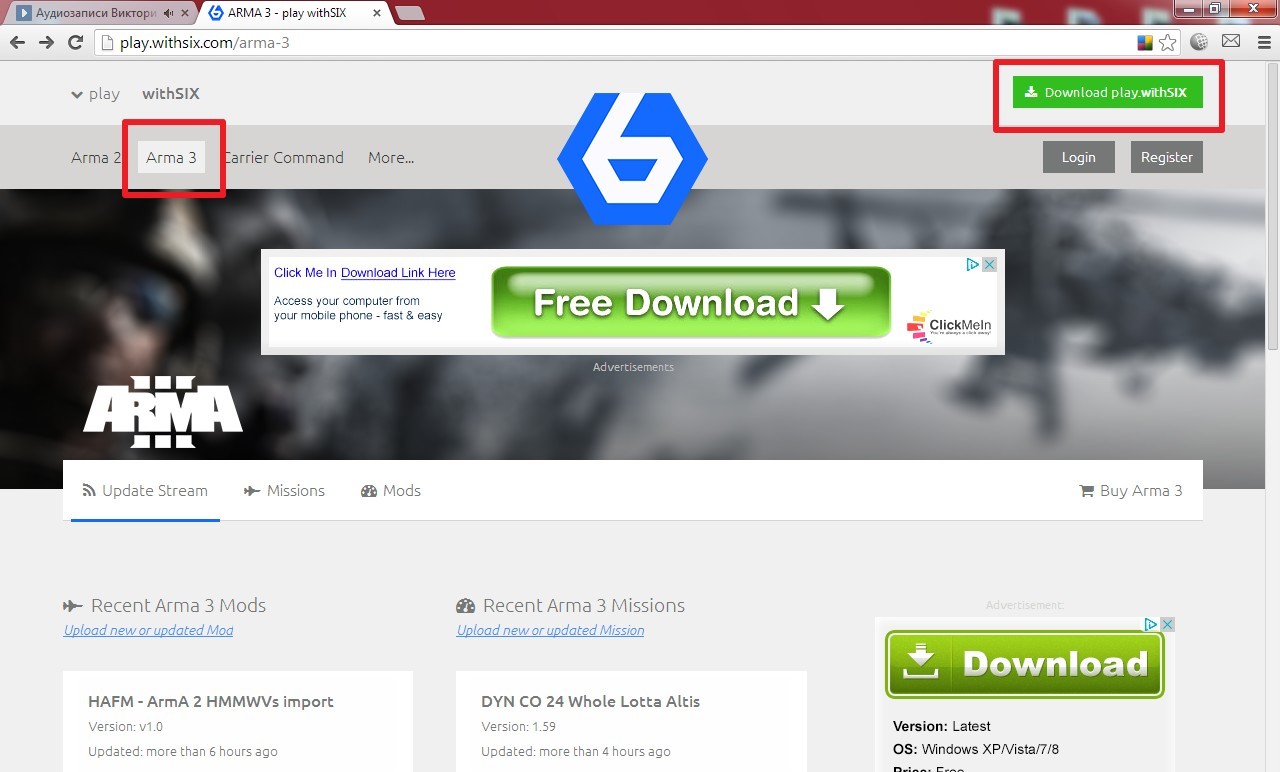The height and width of the screenshot is (772, 1280).
Task: Open the Arma 2 game section
Action: click(96, 157)
